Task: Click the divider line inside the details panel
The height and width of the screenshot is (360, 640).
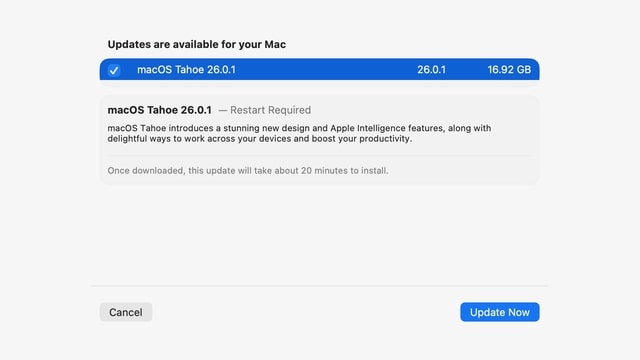Action: [320, 155]
